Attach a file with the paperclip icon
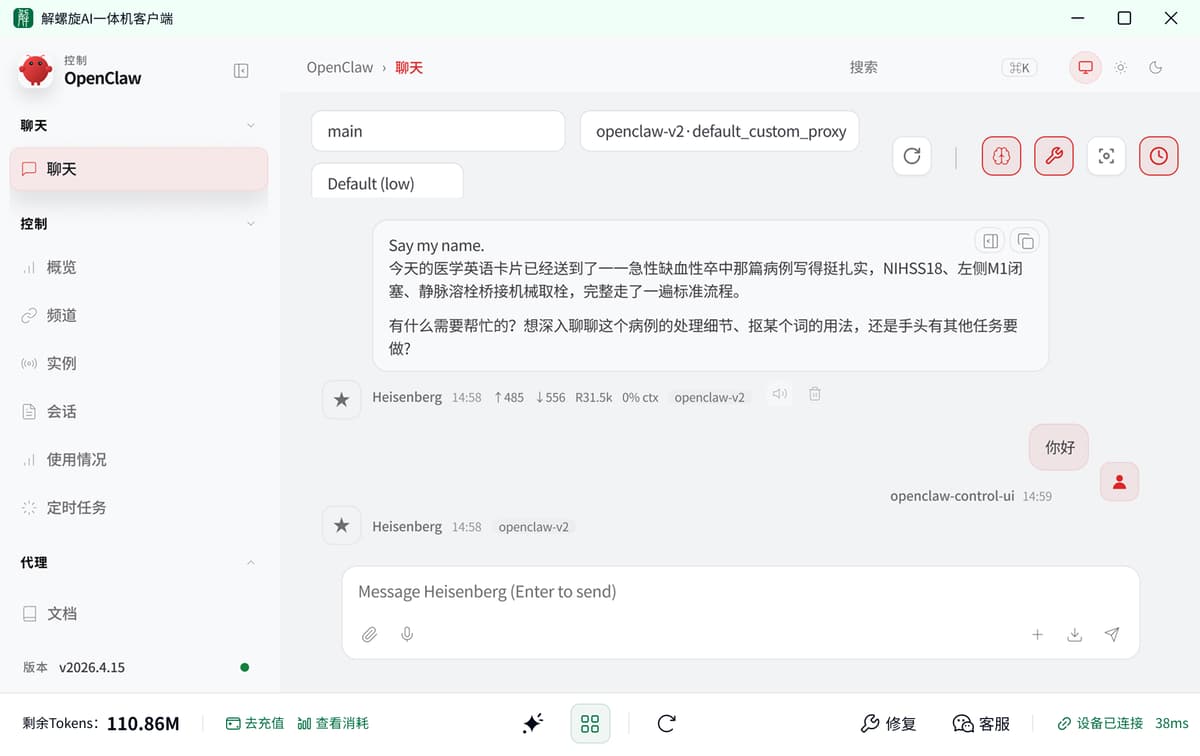The width and height of the screenshot is (1200, 756). (369, 634)
